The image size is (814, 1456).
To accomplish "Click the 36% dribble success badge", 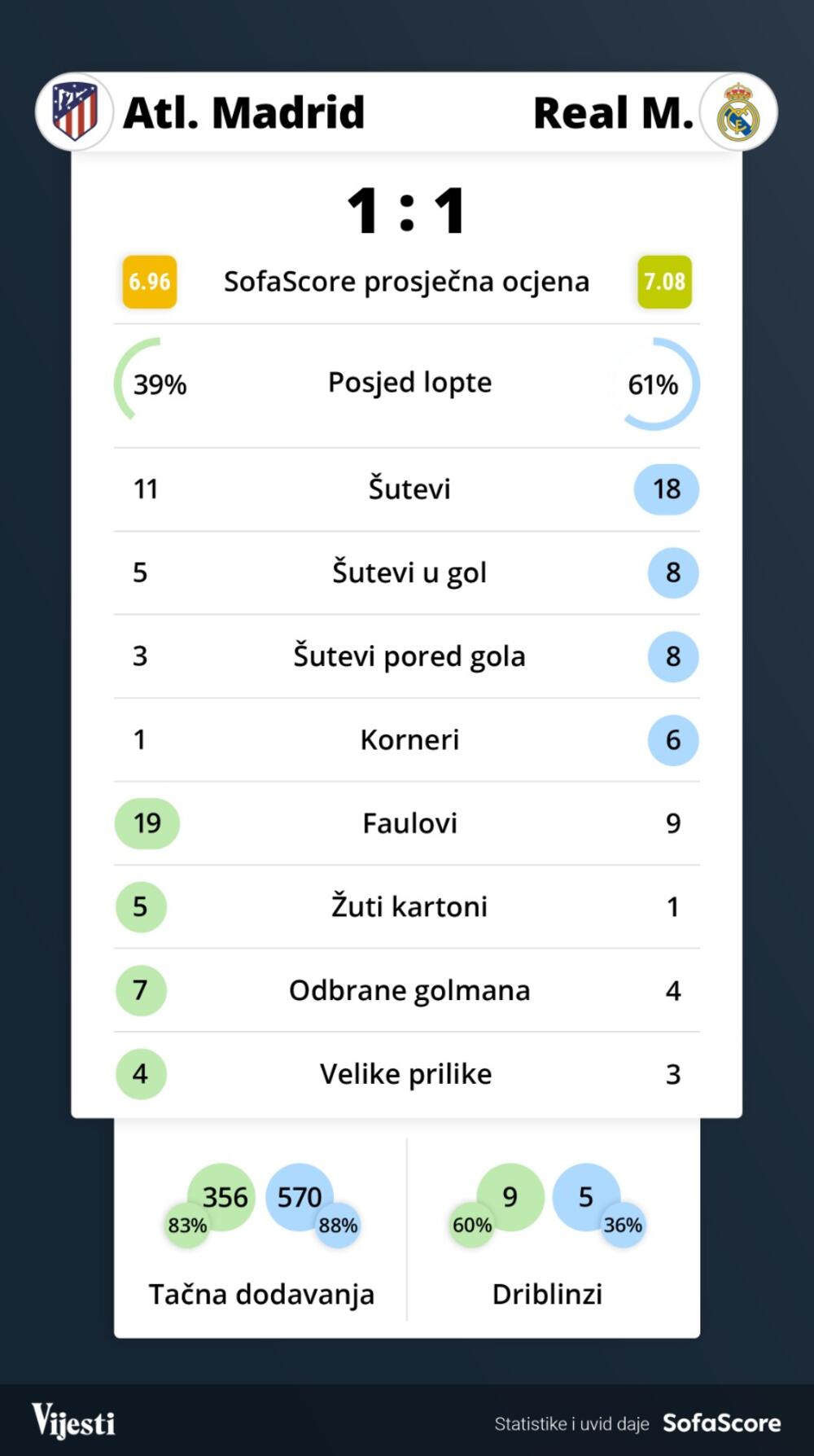I will 623,1226.
